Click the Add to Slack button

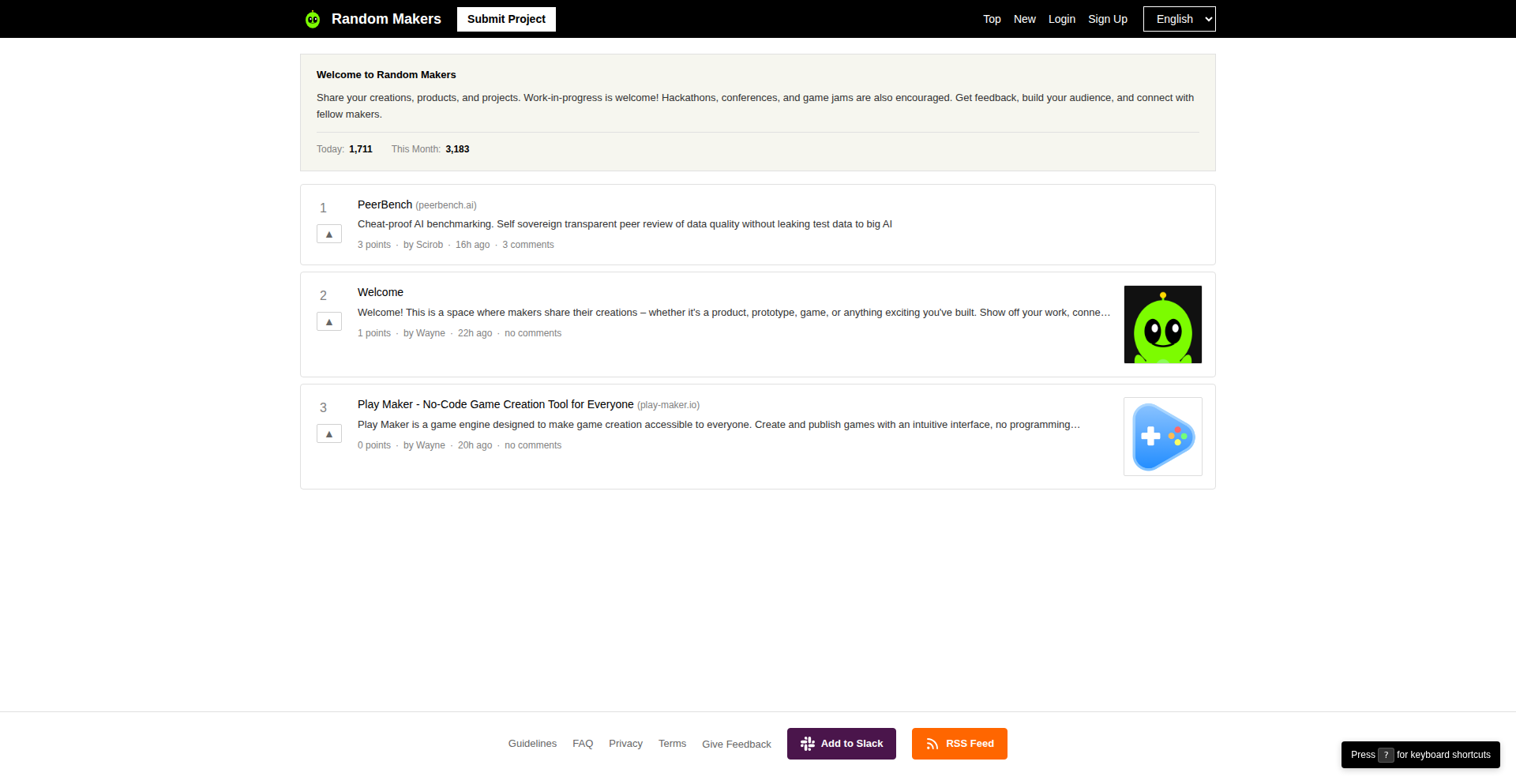(842, 744)
